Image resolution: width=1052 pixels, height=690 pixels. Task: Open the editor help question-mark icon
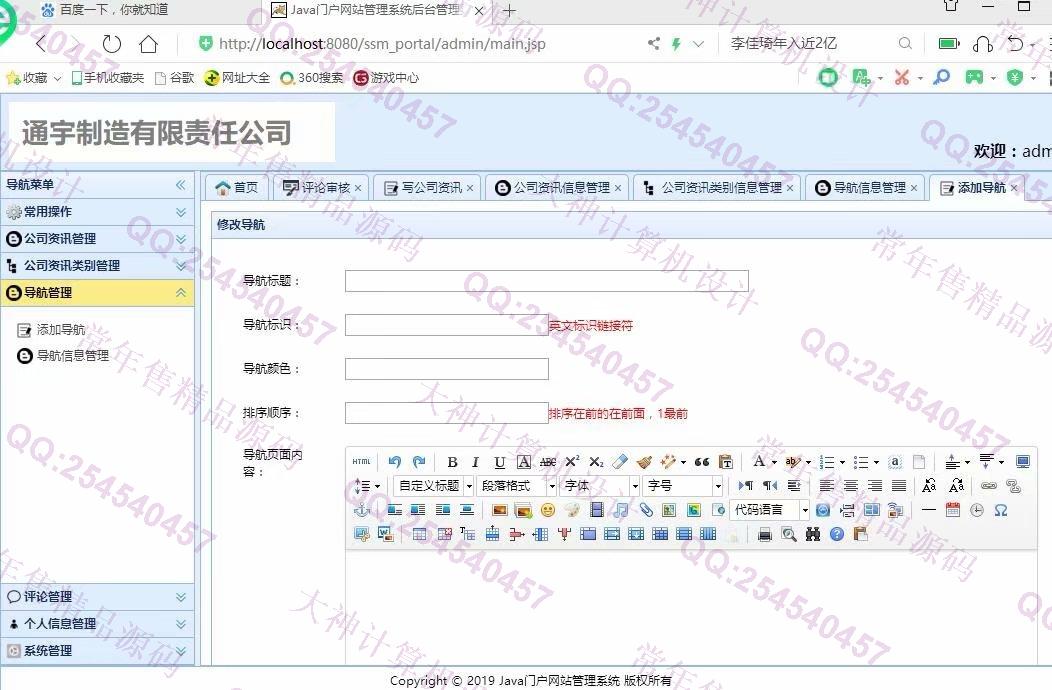point(837,534)
